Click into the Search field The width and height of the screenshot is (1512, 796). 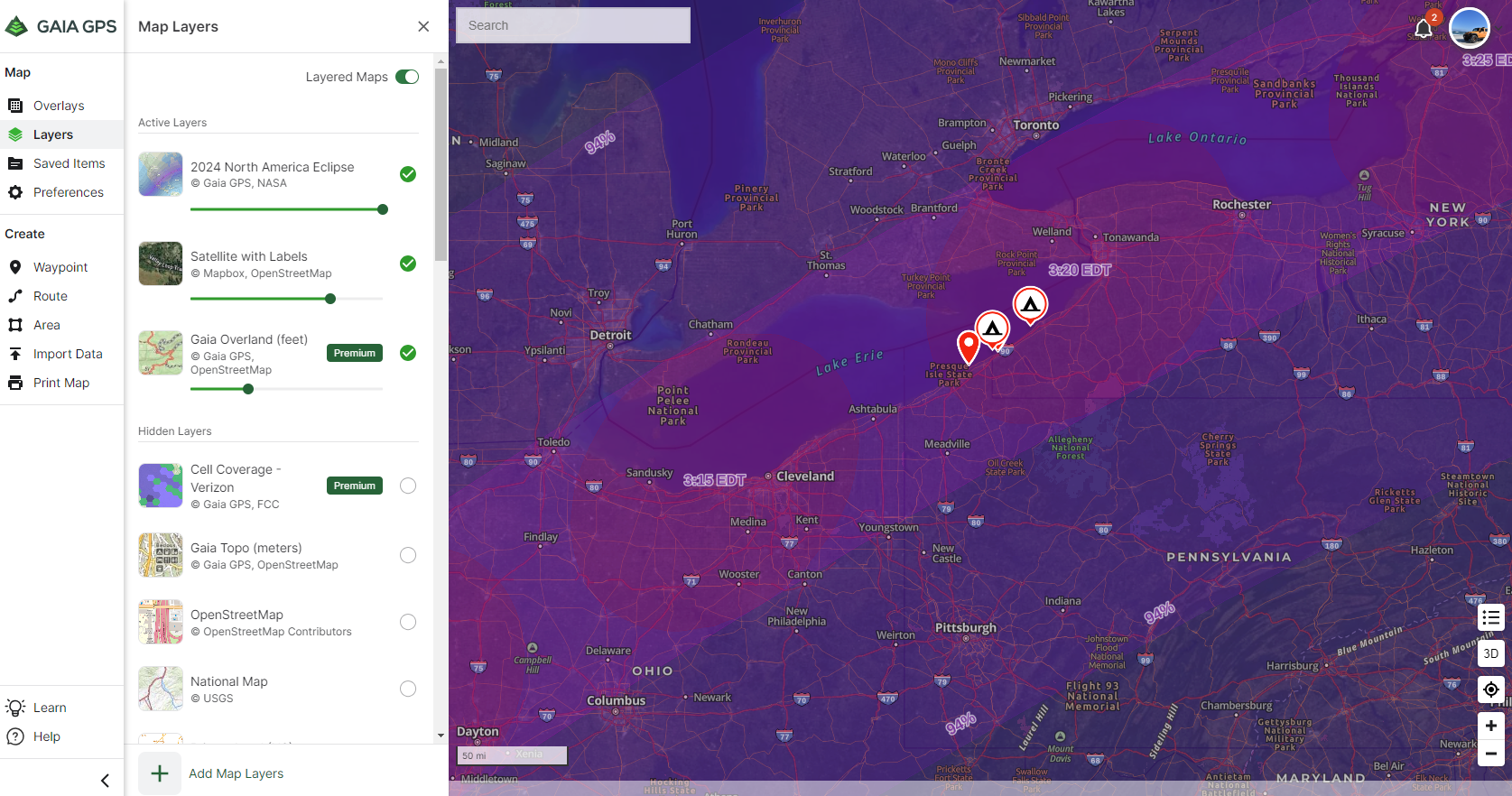[x=573, y=25]
